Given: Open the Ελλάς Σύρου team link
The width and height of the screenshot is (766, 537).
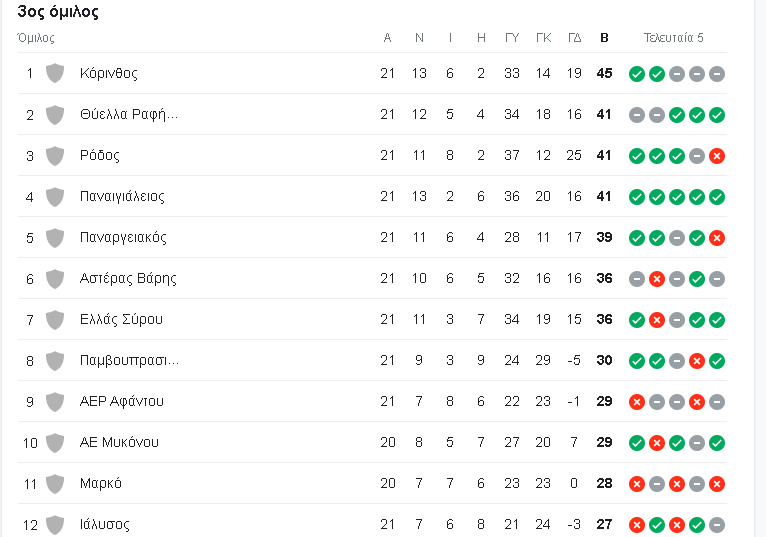Looking at the screenshot, I should tap(121, 320).
